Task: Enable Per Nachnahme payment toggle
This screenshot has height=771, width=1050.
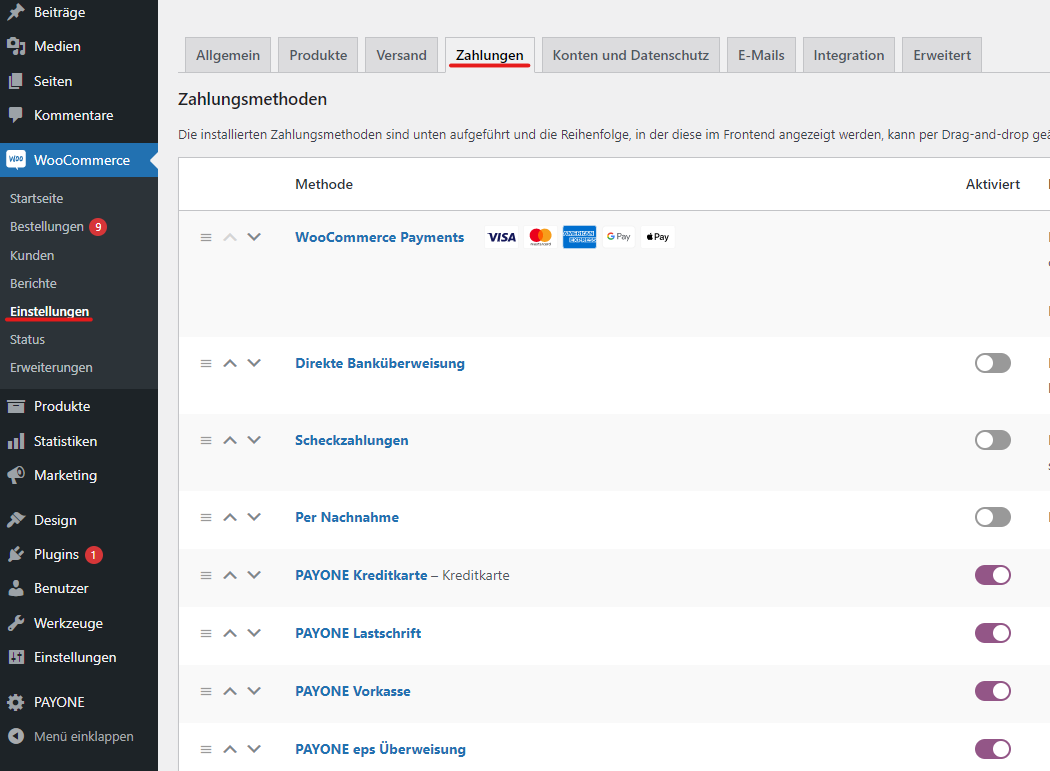Action: [x=992, y=517]
